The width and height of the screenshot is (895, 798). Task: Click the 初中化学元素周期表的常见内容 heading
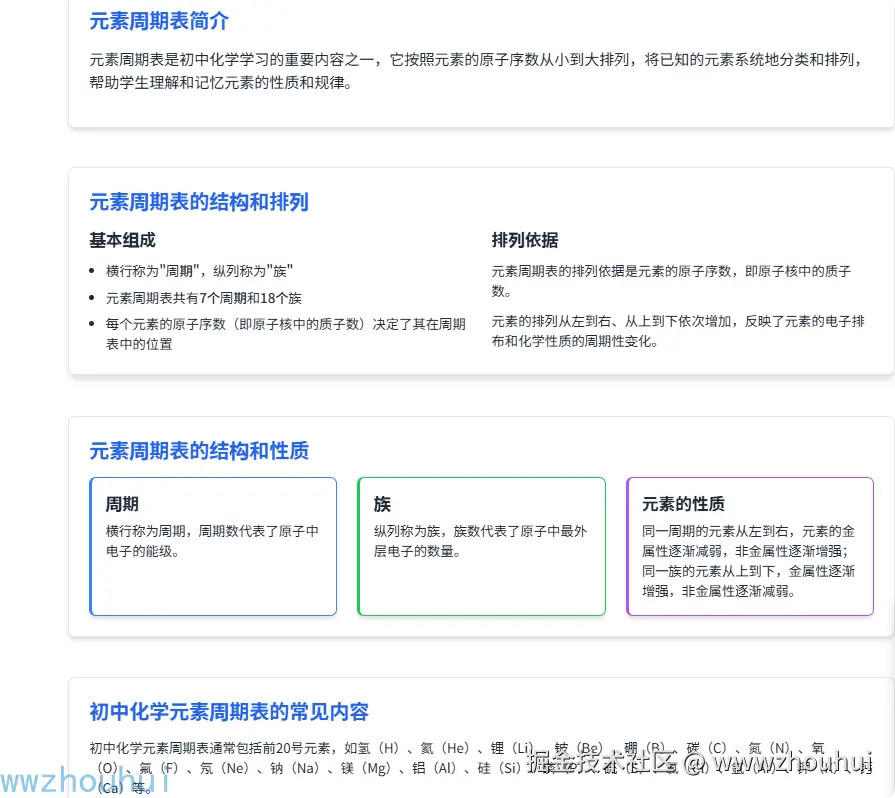[x=229, y=712]
